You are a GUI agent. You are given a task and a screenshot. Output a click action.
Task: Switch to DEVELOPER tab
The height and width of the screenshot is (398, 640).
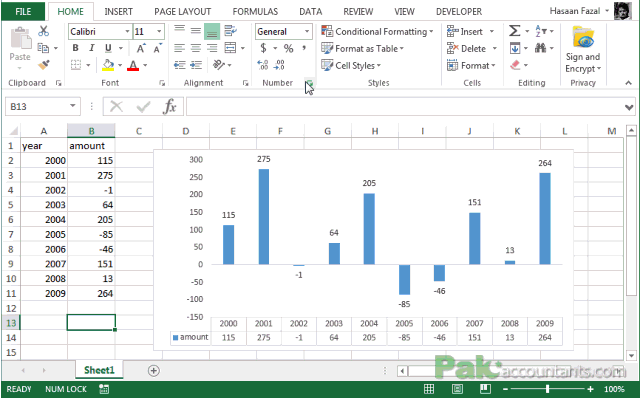point(459,11)
